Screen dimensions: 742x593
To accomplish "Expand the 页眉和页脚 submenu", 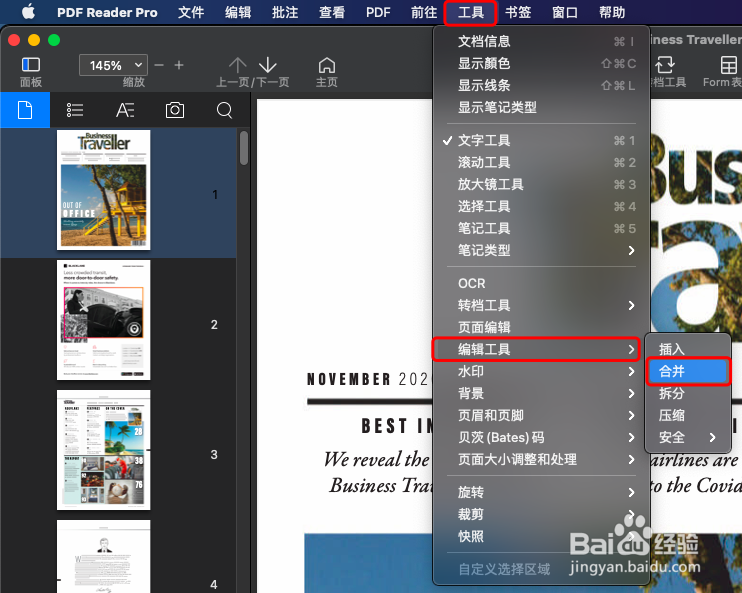I will click(x=541, y=416).
